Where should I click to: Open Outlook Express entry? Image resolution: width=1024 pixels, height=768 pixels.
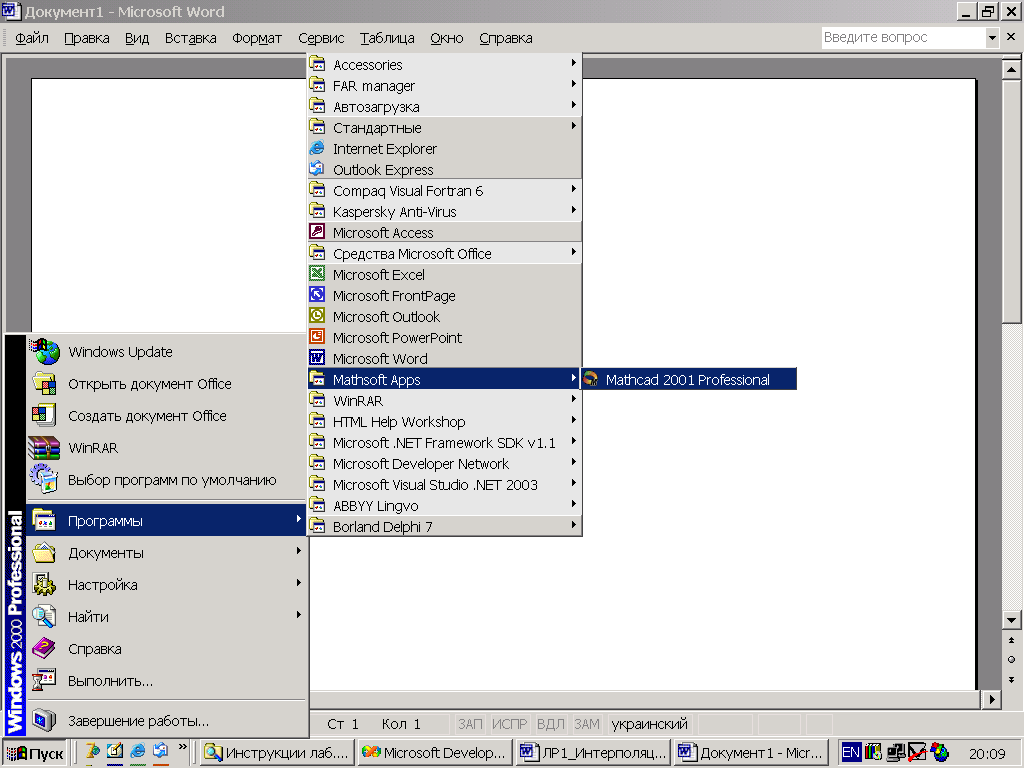444,170
